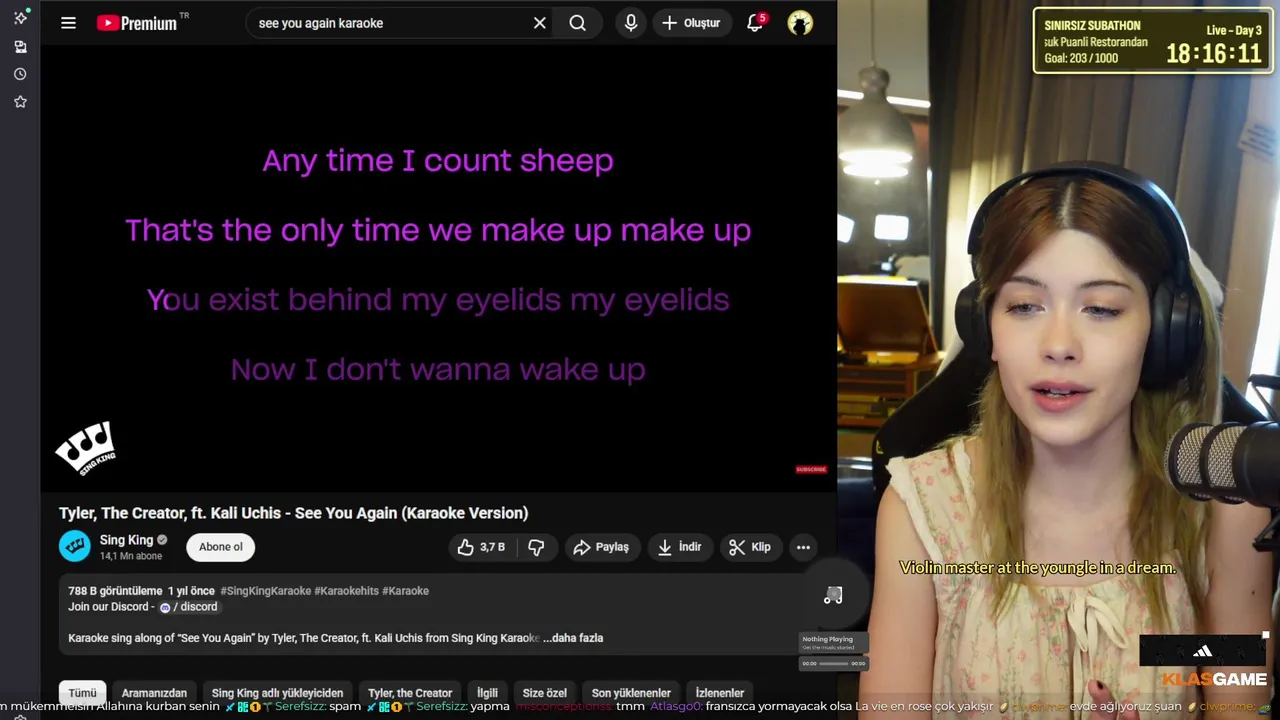Screen dimensions: 1280x720
Task: Click the 'Goal: 203 / 1000' text
Action: (1081, 59)
